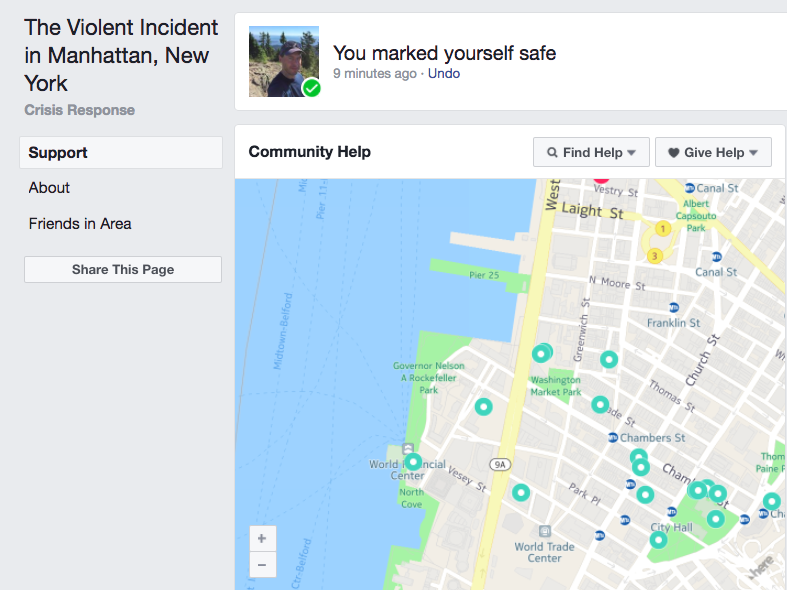
Task: Undo the marked safe status
Action: 444,74
